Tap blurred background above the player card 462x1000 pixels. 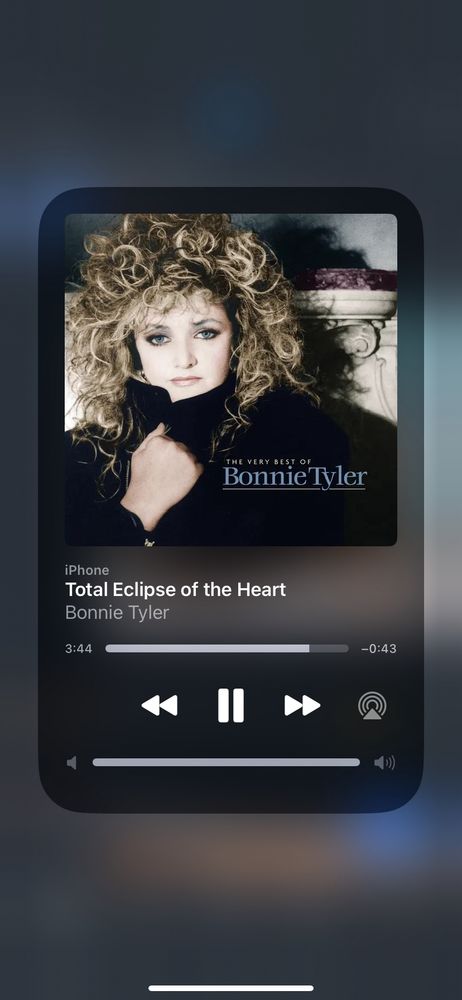(231, 96)
